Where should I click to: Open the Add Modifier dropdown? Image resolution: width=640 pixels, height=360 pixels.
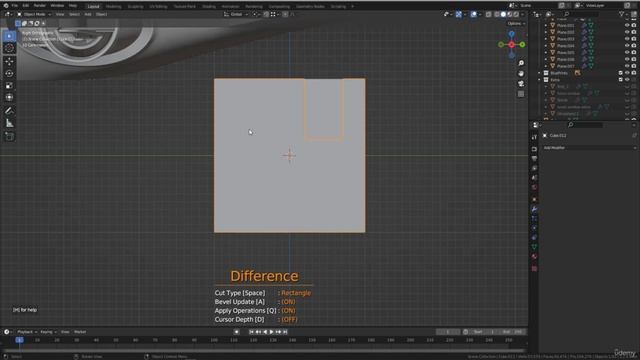589,148
